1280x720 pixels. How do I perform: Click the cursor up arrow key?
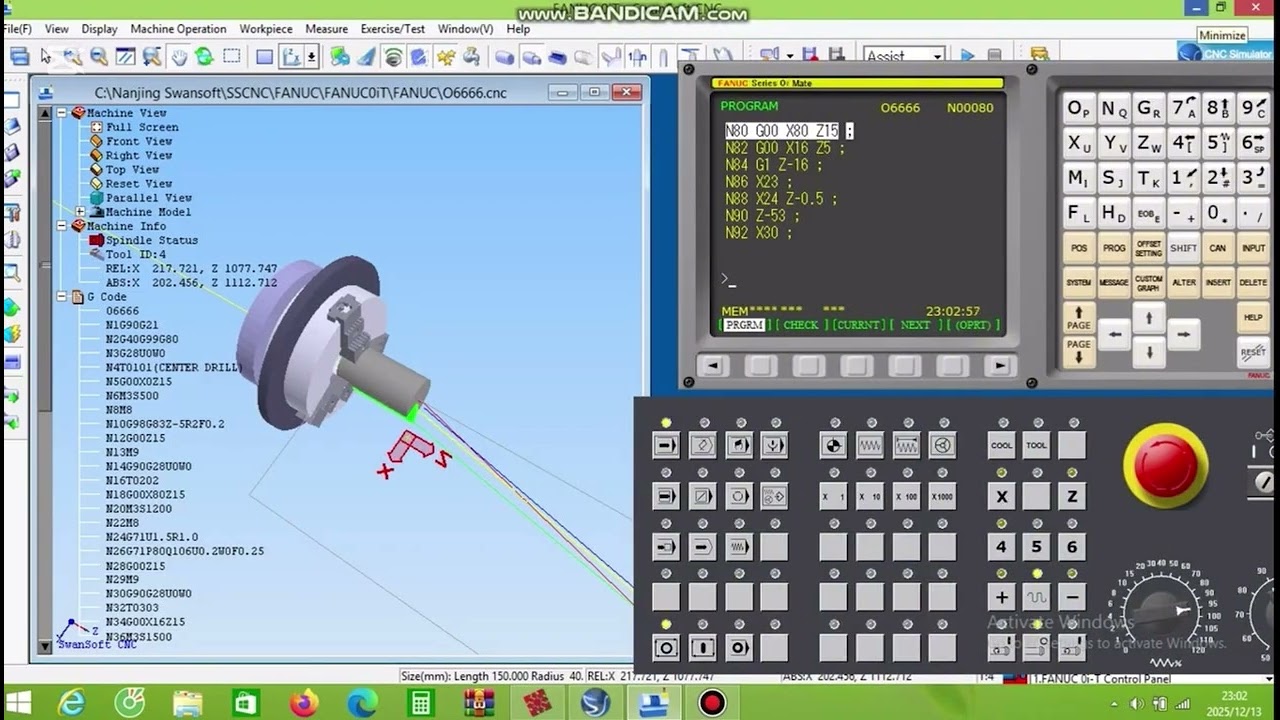coord(1149,318)
